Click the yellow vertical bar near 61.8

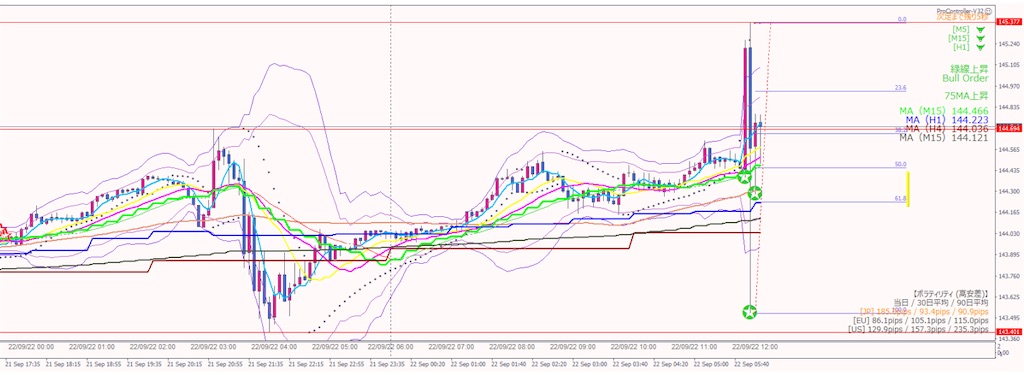pyautogui.click(x=908, y=189)
